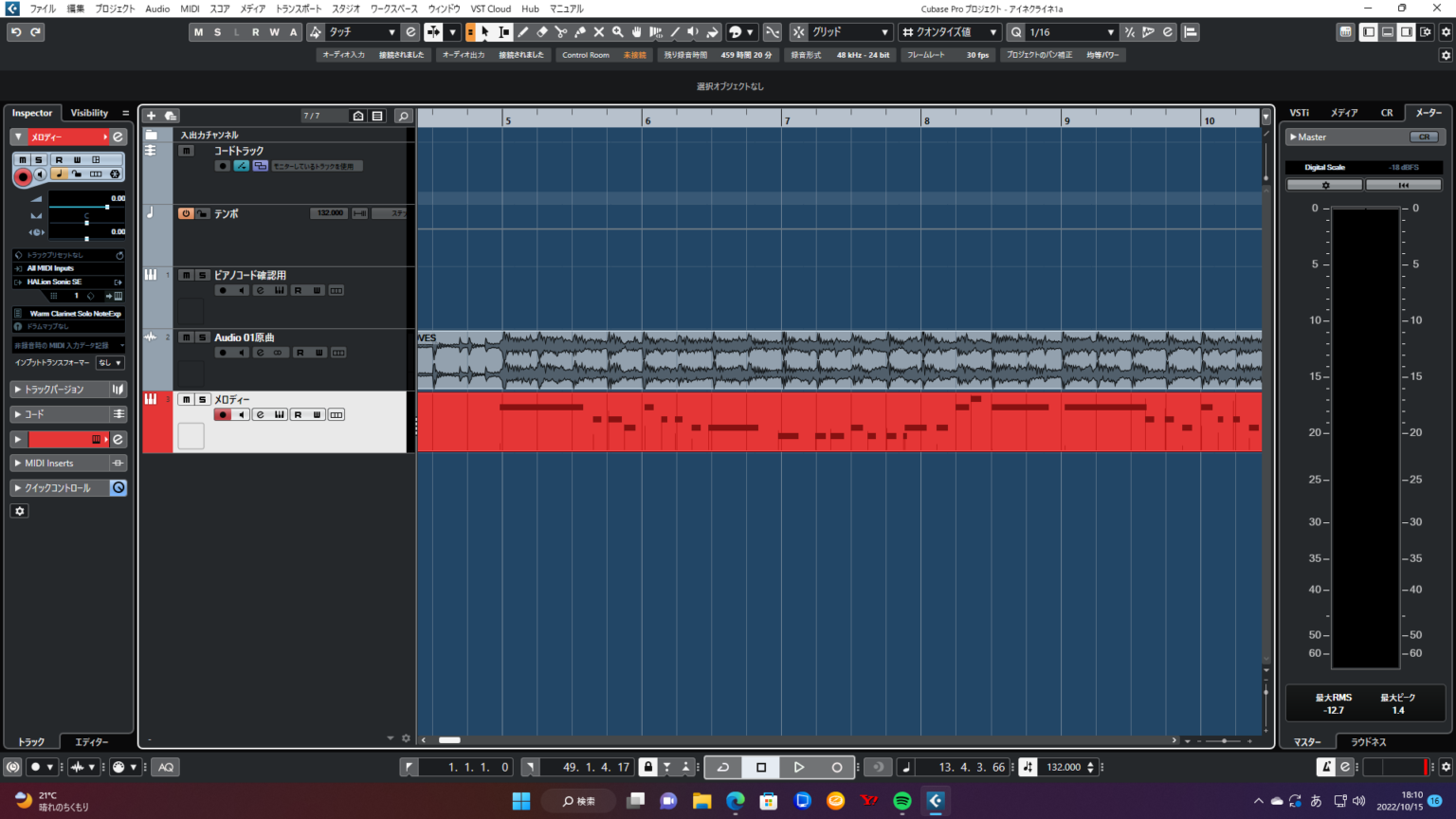The image size is (1456, 819).
Task: Open the トランスポート menu
Action: click(x=299, y=9)
